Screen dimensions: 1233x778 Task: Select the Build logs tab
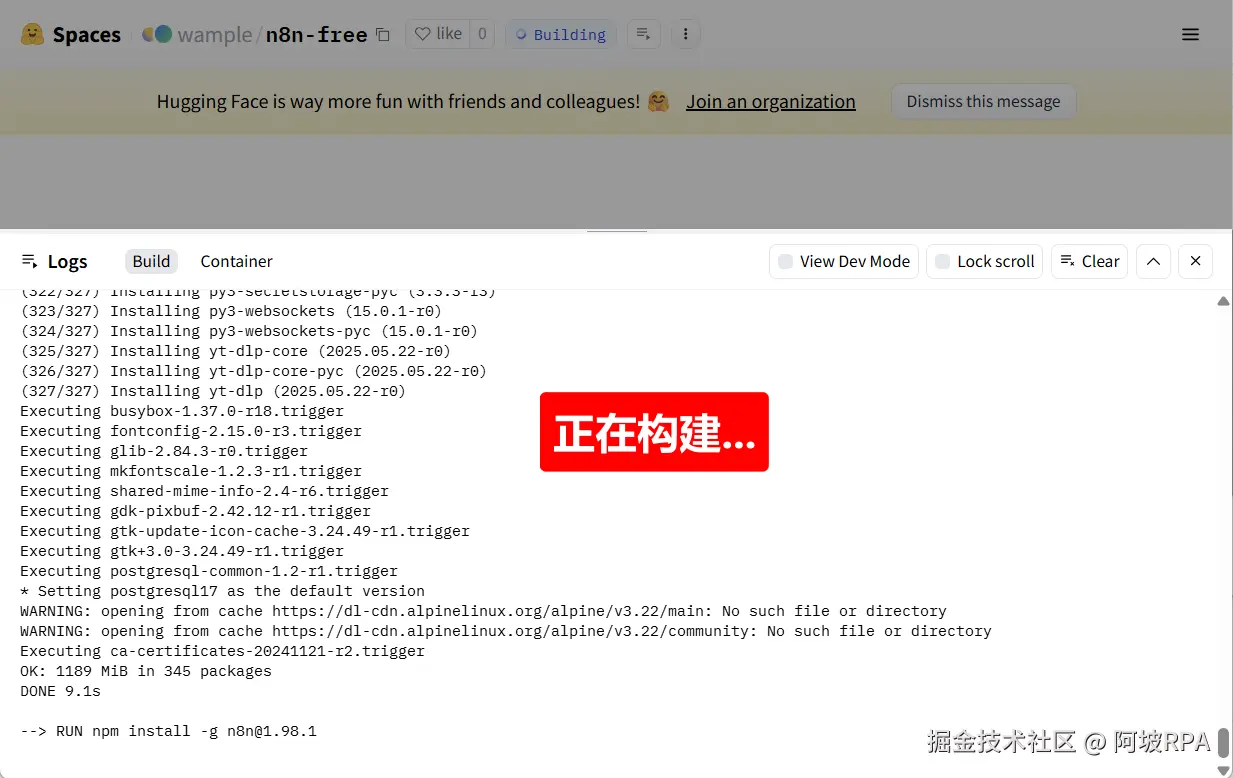[151, 261]
